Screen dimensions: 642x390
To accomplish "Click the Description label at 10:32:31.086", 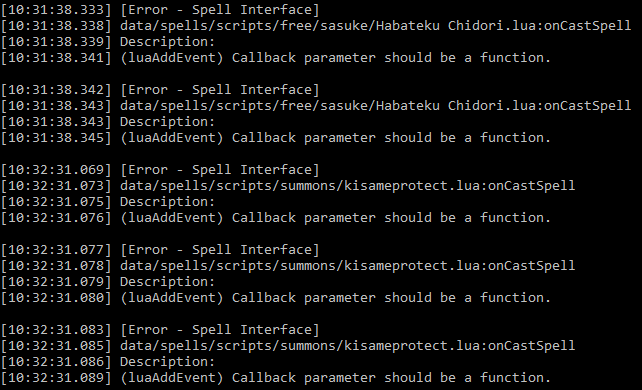I will (167, 362).
